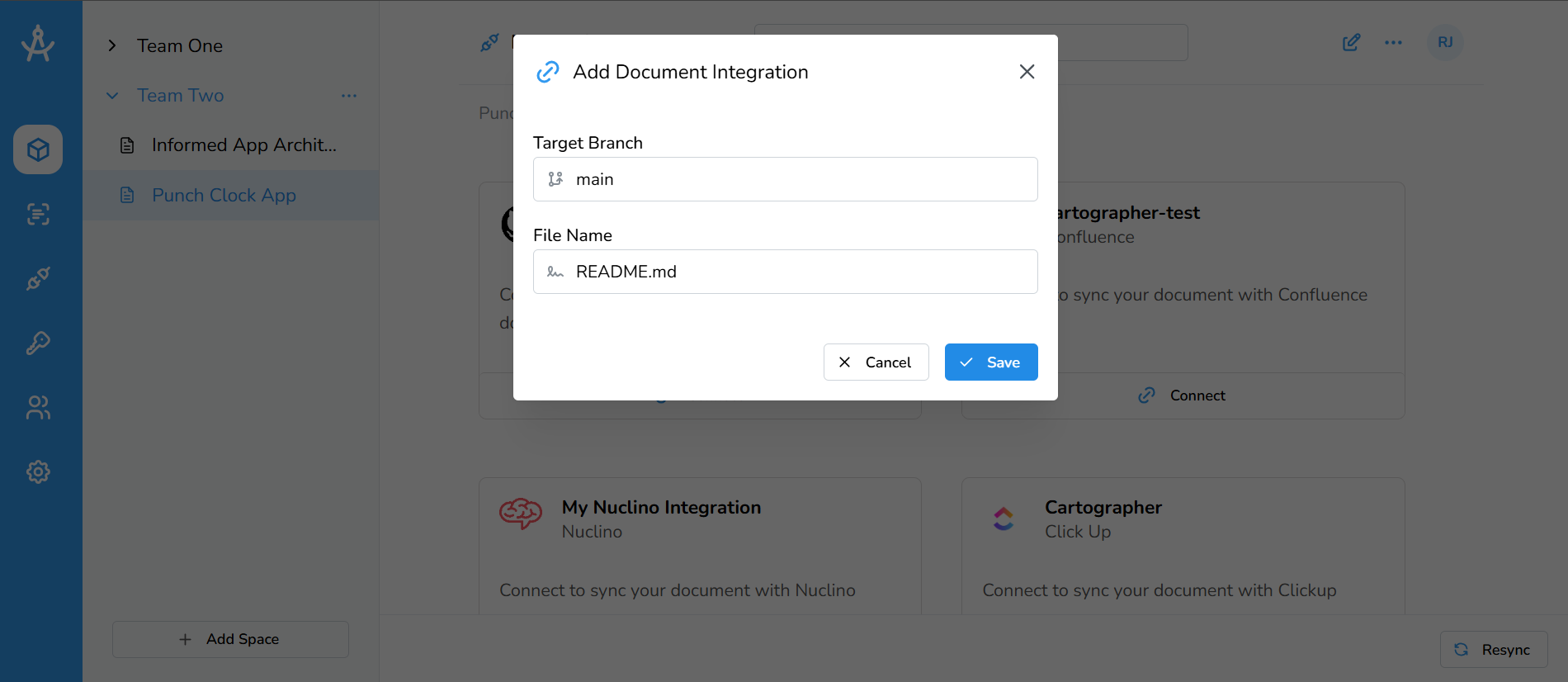Viewport: 1568px width, 682px height.
Task: Click the refresh icon on Resync
Action: coord(1461,650)
